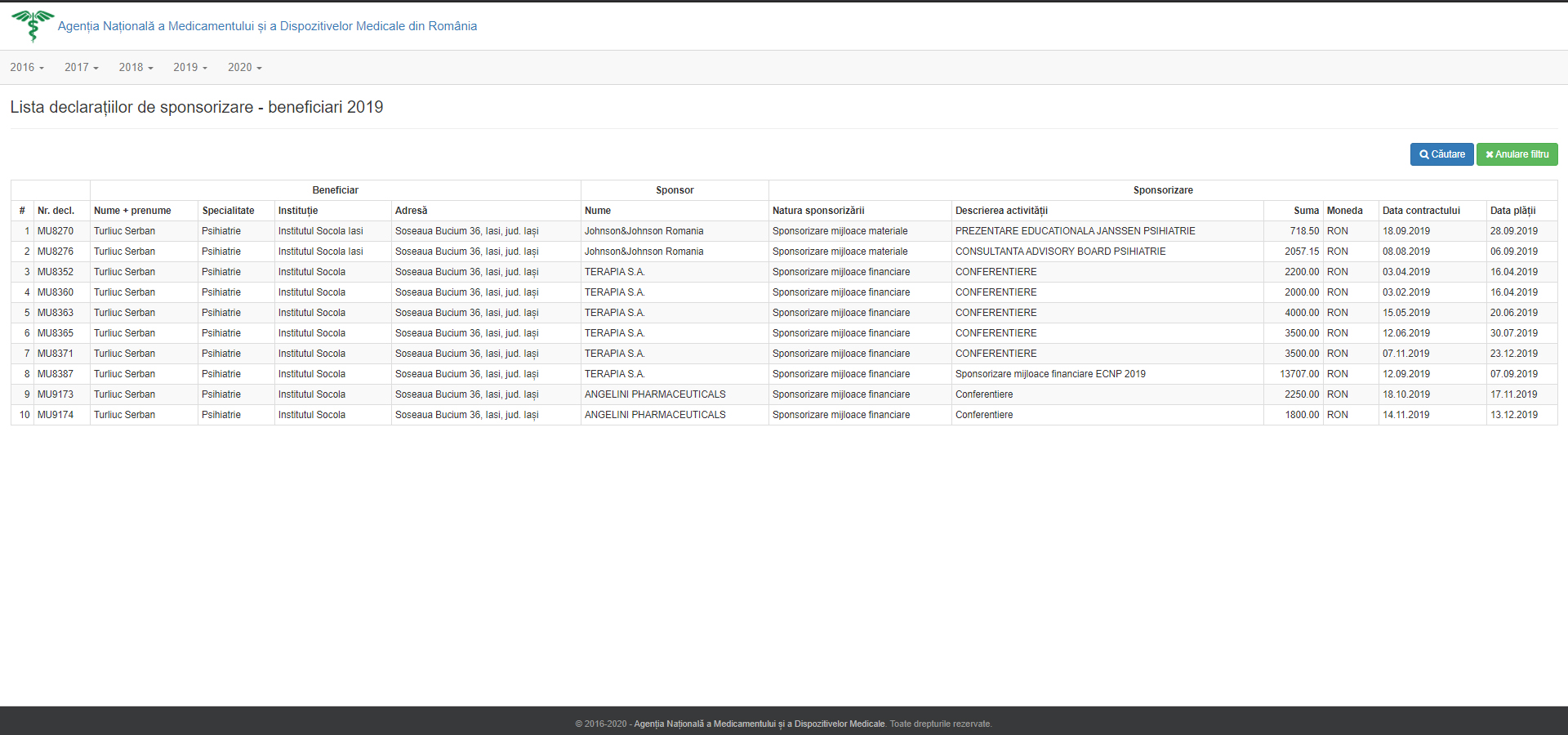This screenshot has height=735, width=1568.
Task: Click the Sponsorizare group header
Action: 1163,190
